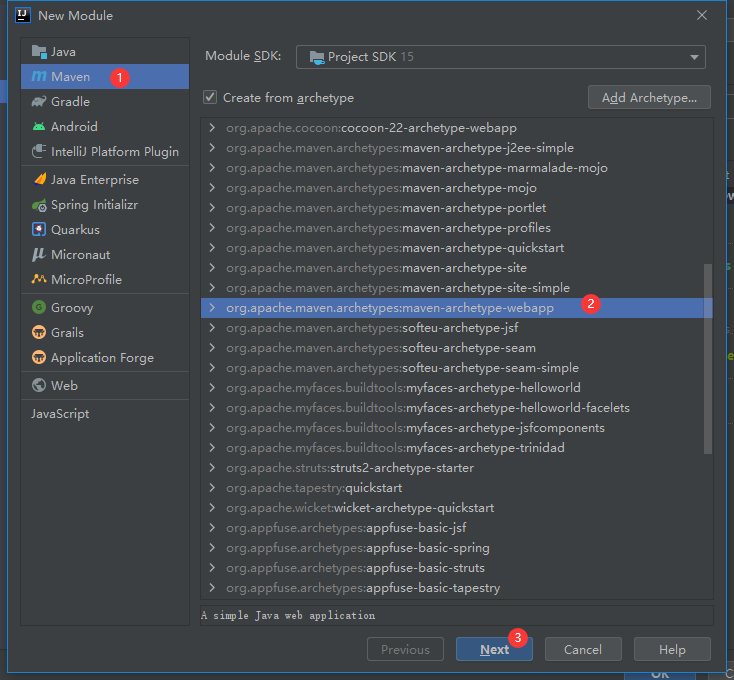Image resolution: width=734 pixels, height=680 pixels.
Task: Click the Next button
Action: pos(494,649)
